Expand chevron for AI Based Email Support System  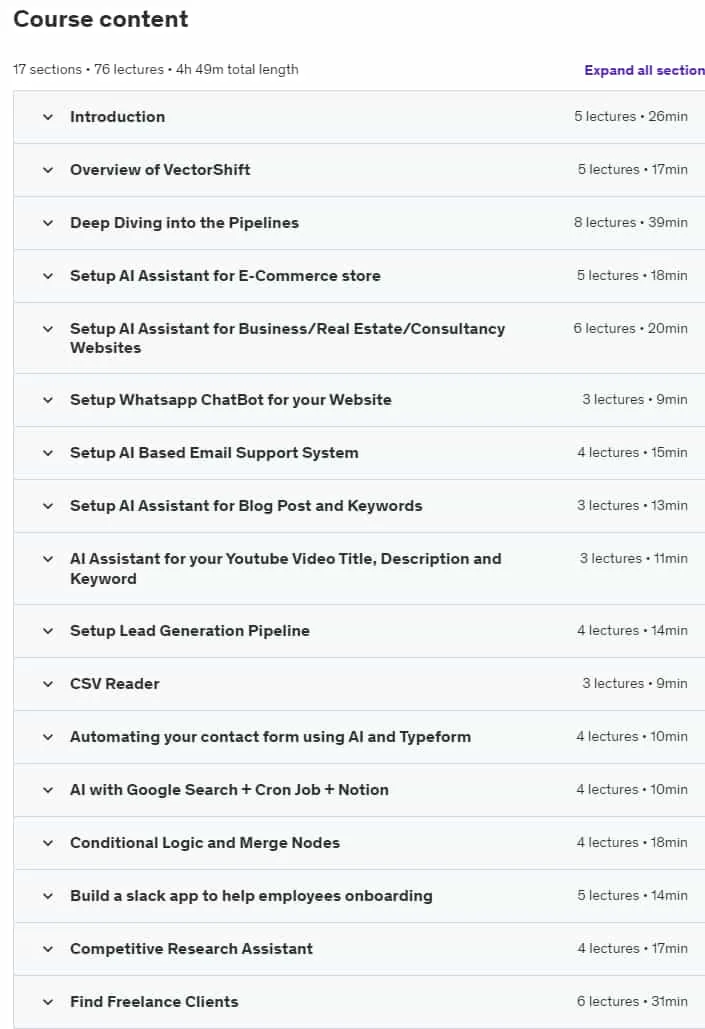[48, 453]
